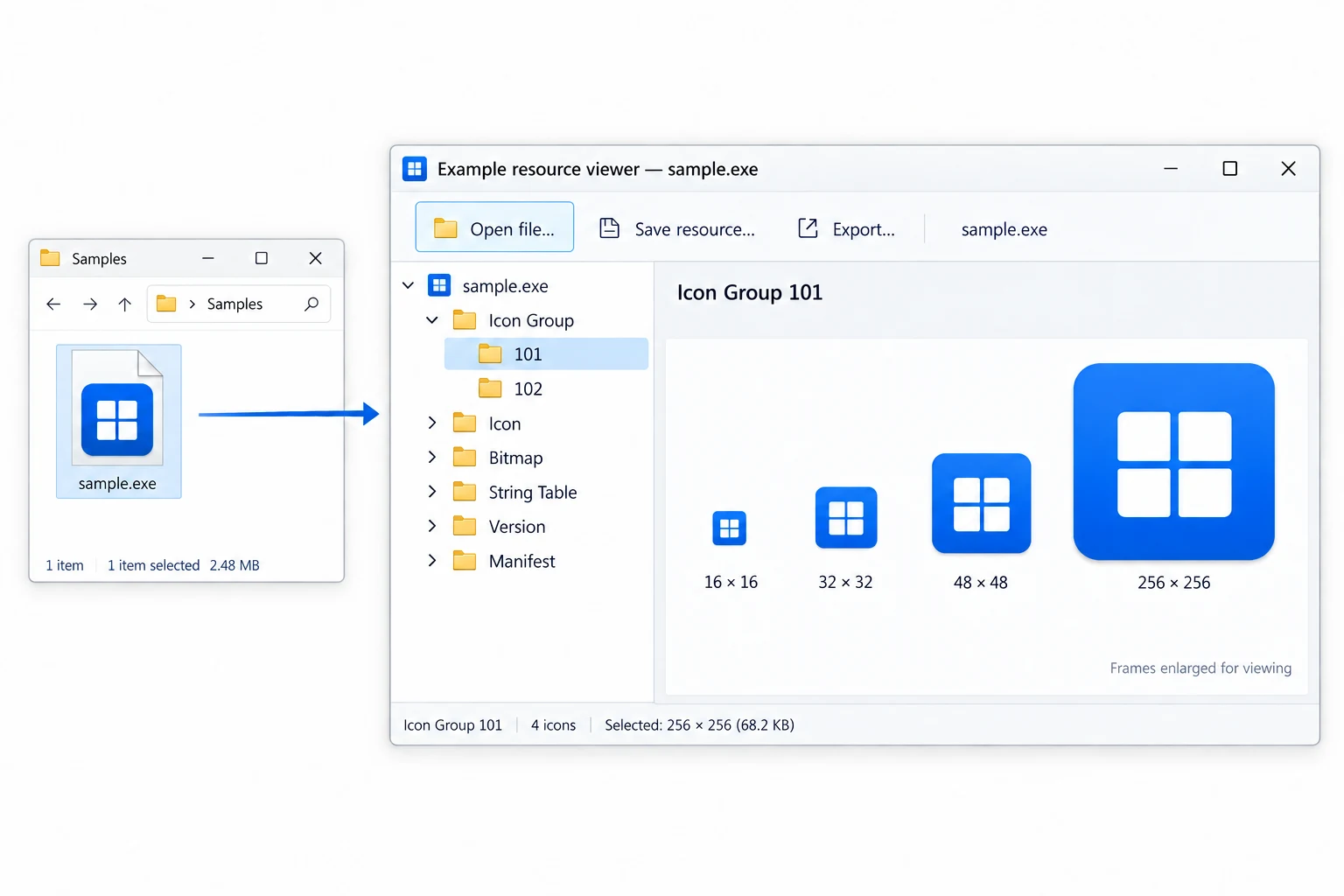Select the String Table folder in the tree
Image resolution: width=1344 pixels, height=896 pixels.
click(x=514, y=492)
